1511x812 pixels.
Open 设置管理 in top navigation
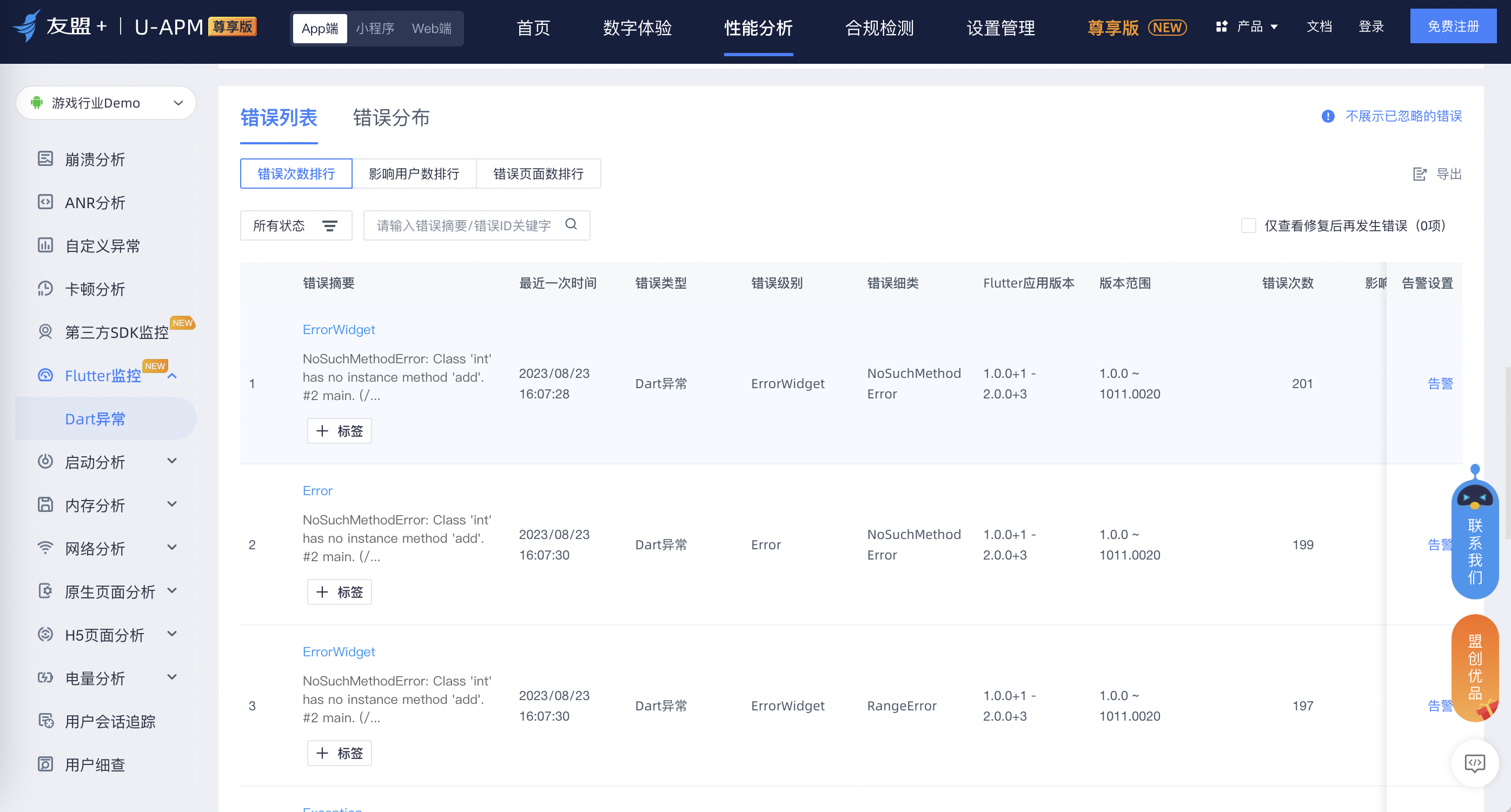coord(1000,28)
